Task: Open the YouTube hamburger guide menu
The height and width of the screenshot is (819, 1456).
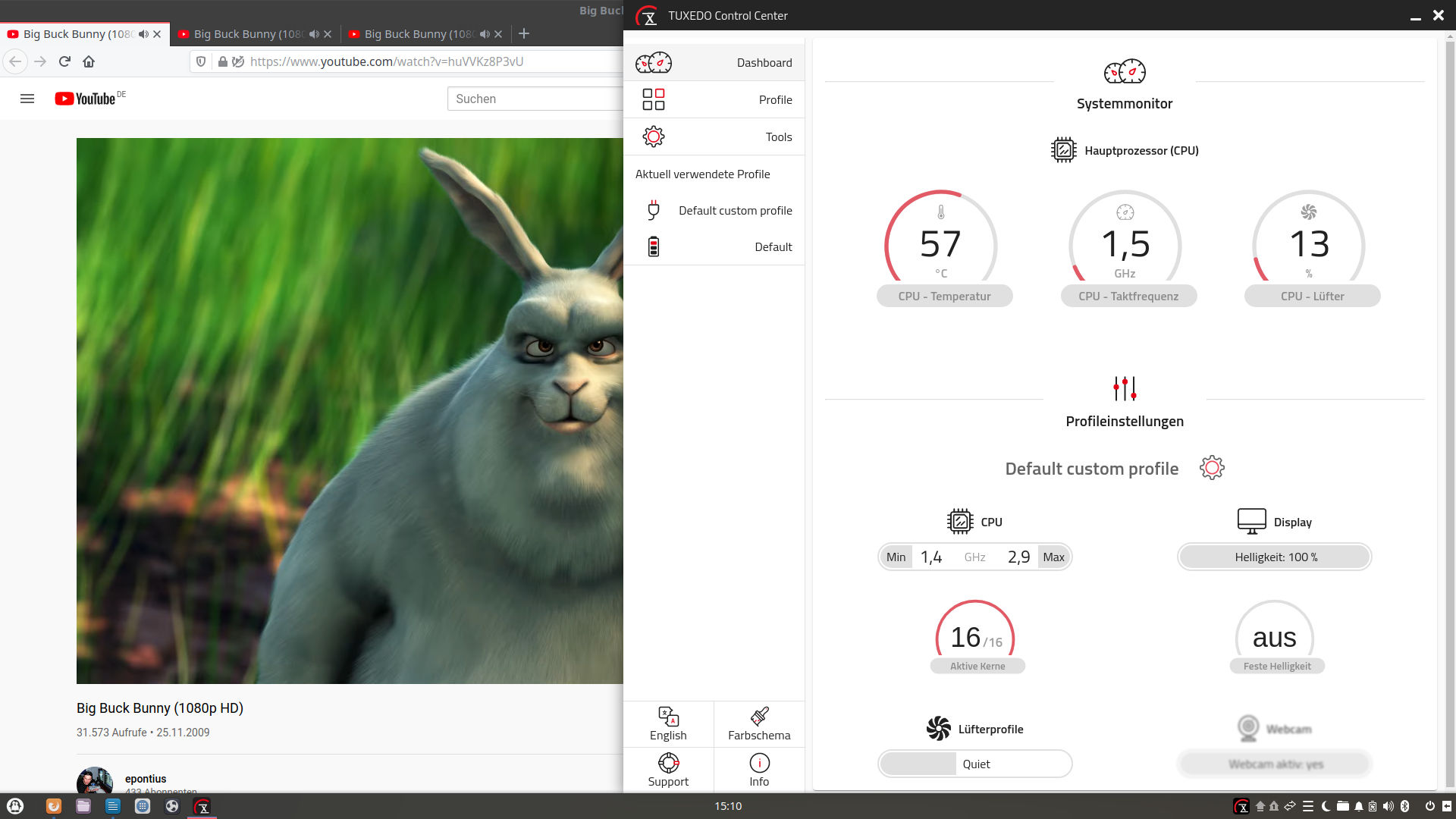Action: [x=27, y=99]
